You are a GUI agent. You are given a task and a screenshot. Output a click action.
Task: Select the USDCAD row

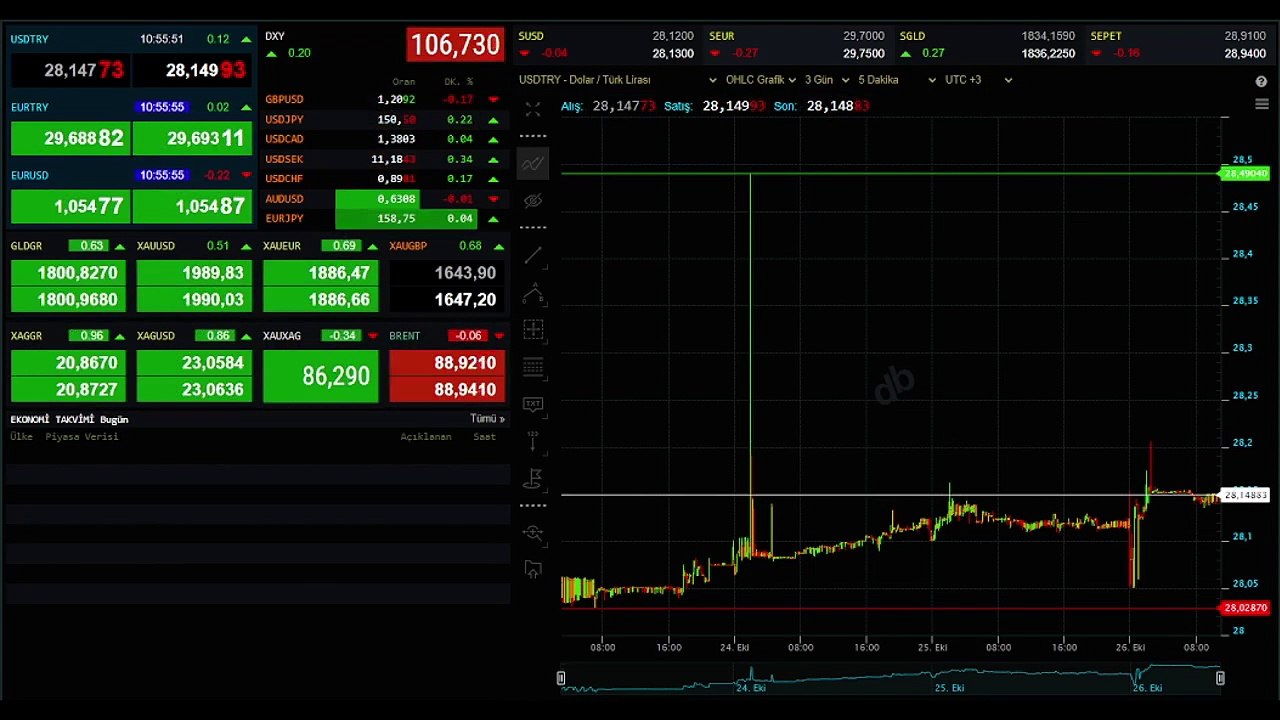click(383, 139)
